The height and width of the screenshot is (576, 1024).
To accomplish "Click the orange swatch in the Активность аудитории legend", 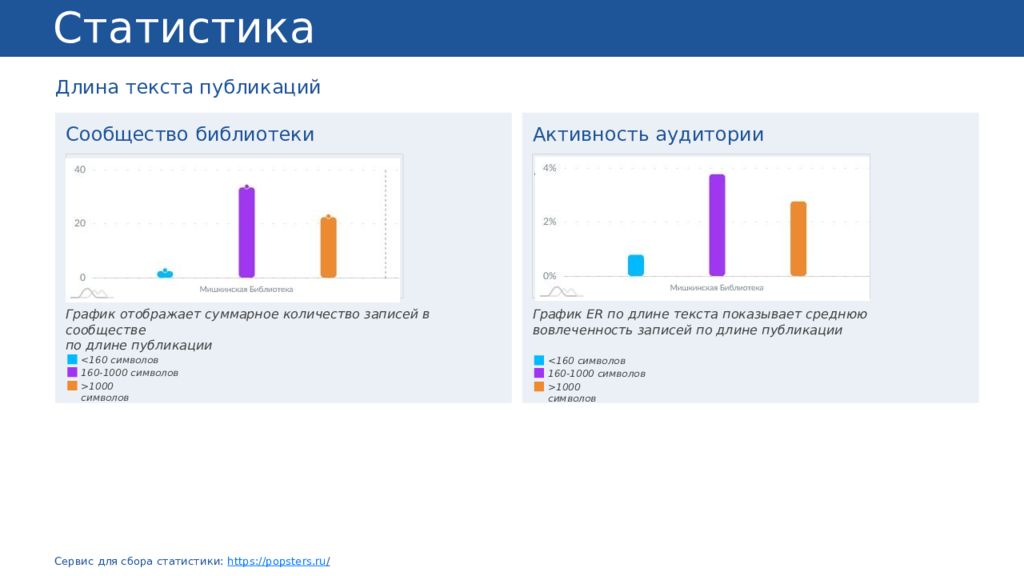I will click(539, 387).
